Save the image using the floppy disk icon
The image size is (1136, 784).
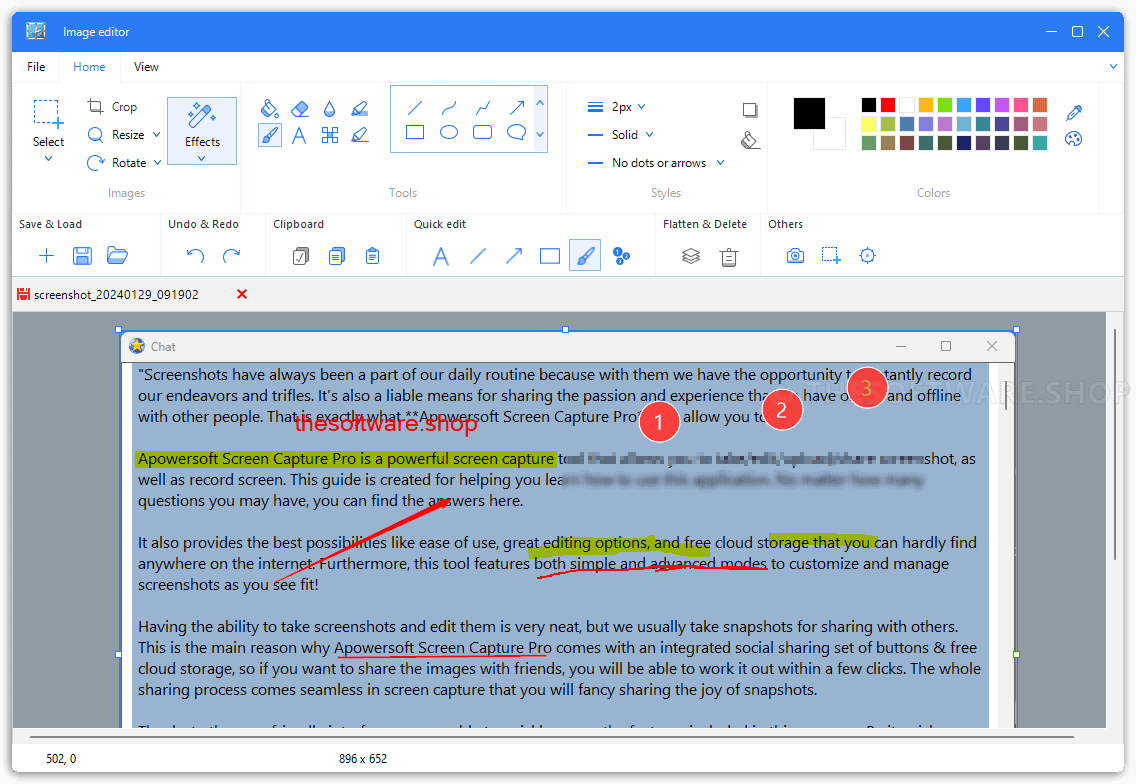pyautogui.click(x=82, y=256)
